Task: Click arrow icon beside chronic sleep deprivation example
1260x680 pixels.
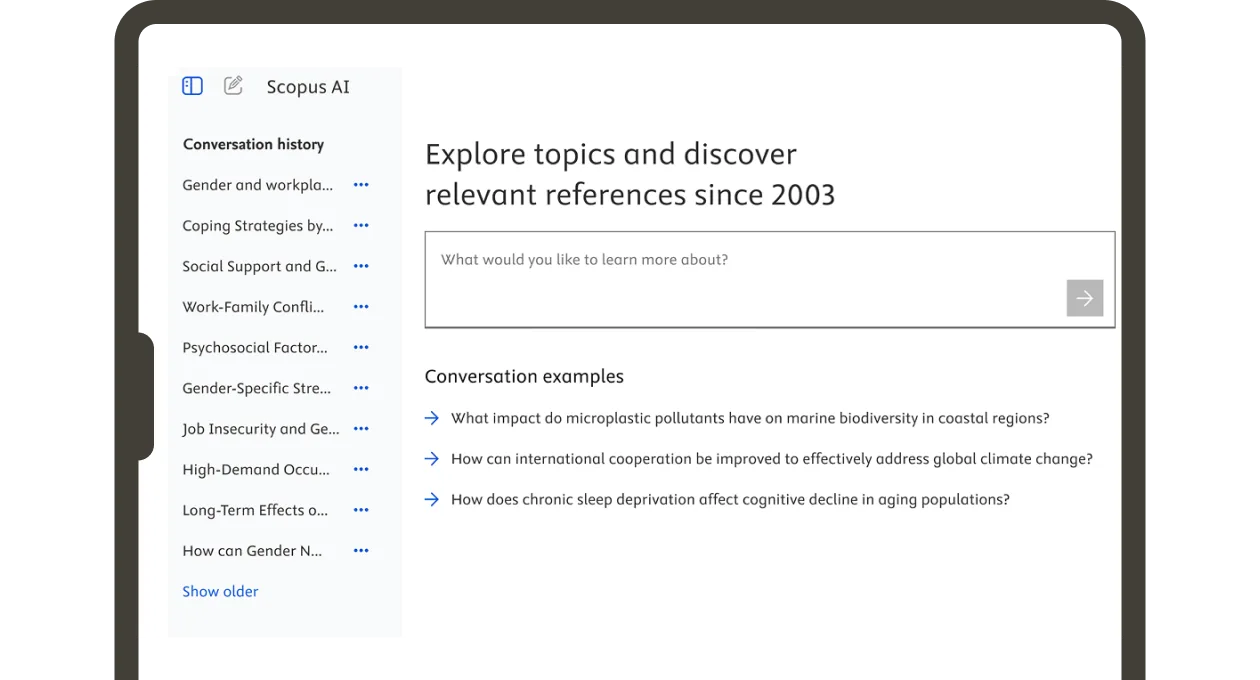Action: pos(432,499)
